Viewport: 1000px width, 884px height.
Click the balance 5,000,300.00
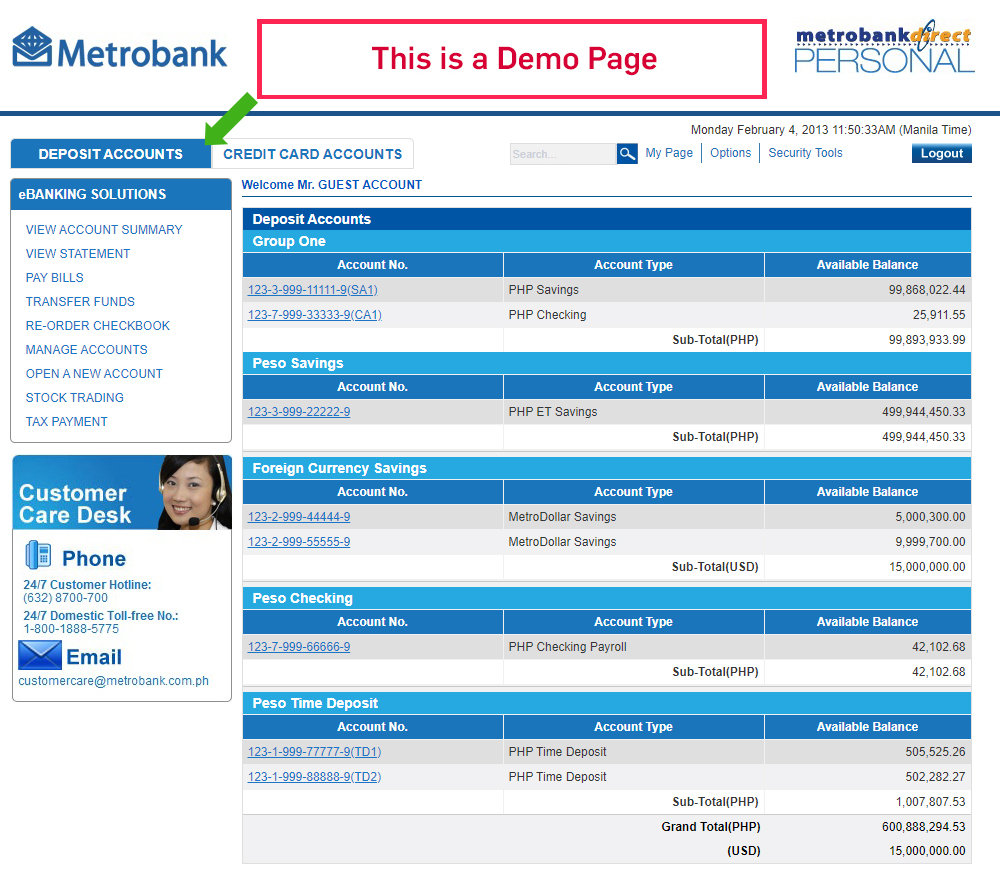point(930,517)
